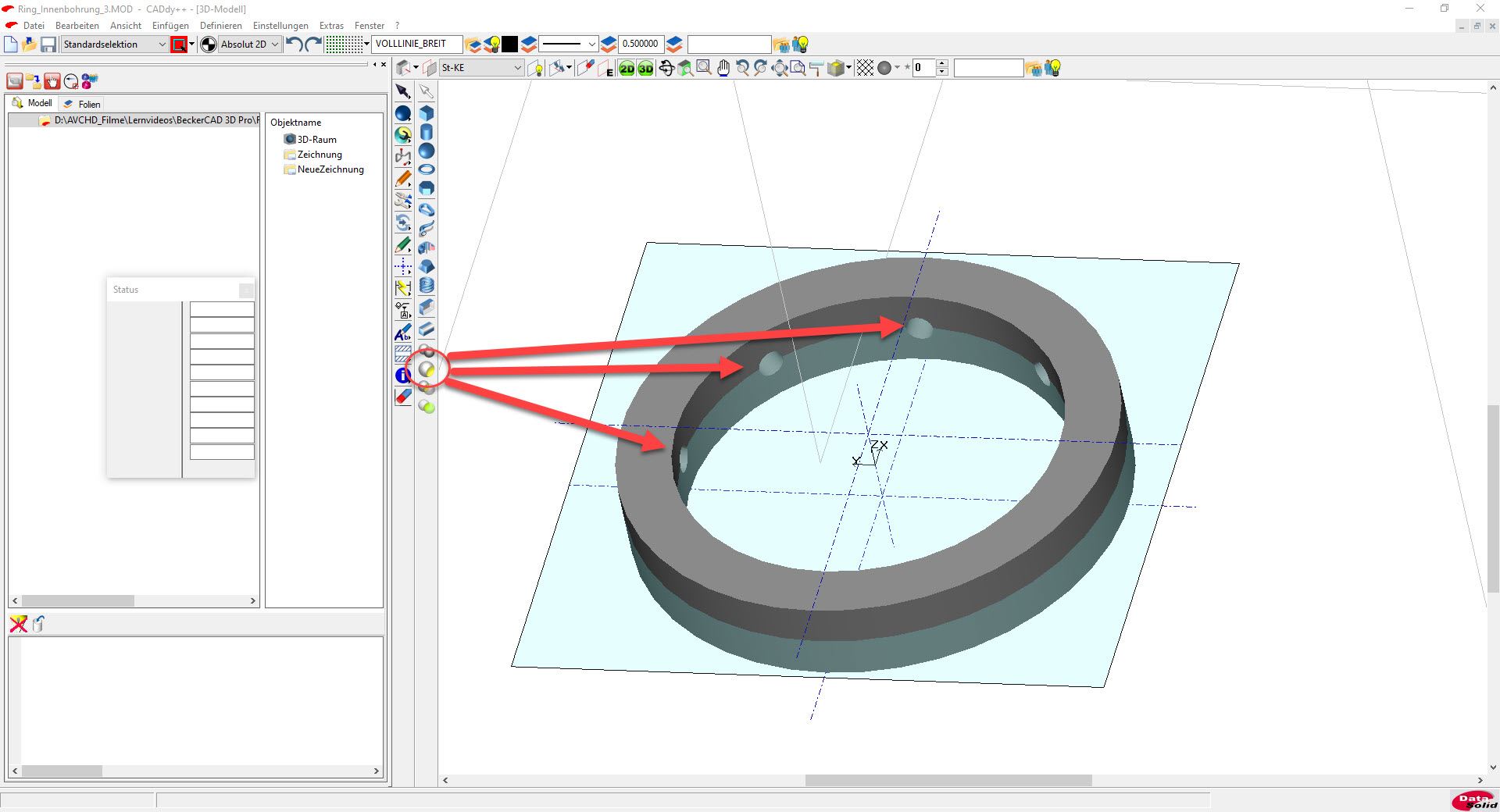The height and width of the screenshot is (812, 1500).
Task: Open the Absolut 2D dropdown
Action: pyautogui.click(x=274, y=45)
